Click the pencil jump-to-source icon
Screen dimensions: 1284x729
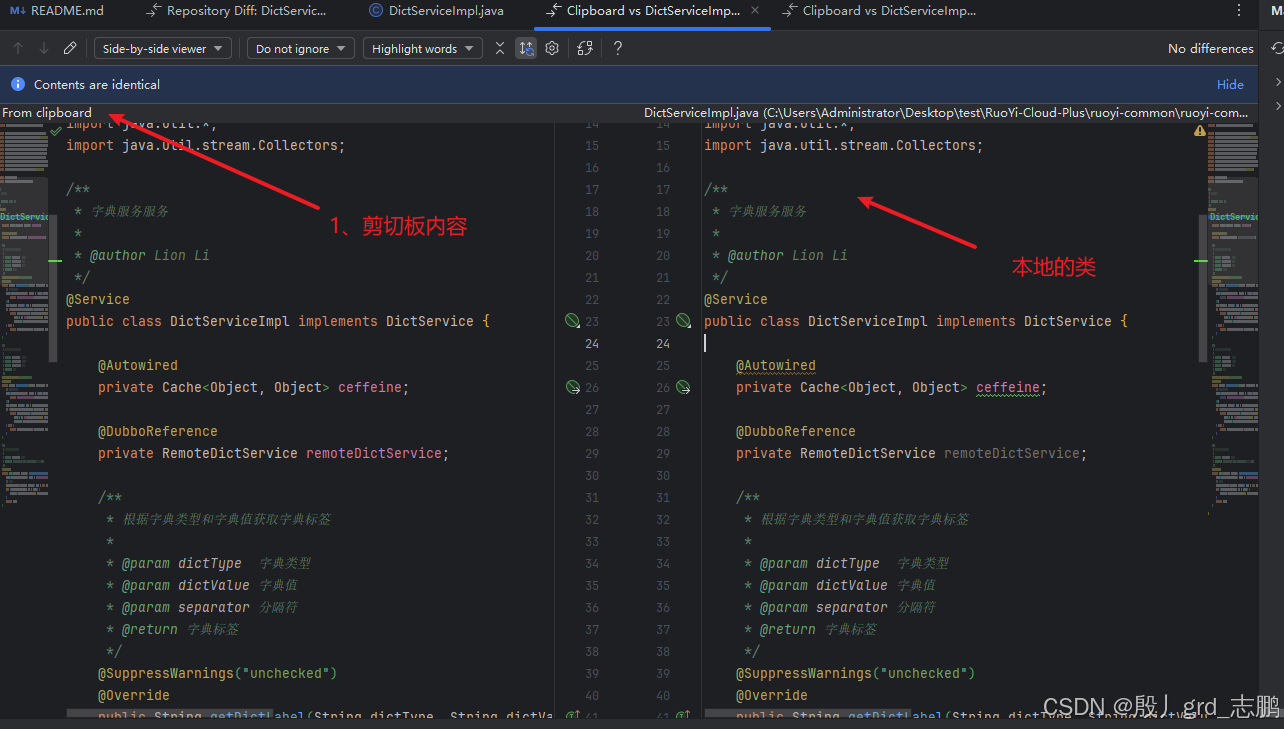pos(70,48)
